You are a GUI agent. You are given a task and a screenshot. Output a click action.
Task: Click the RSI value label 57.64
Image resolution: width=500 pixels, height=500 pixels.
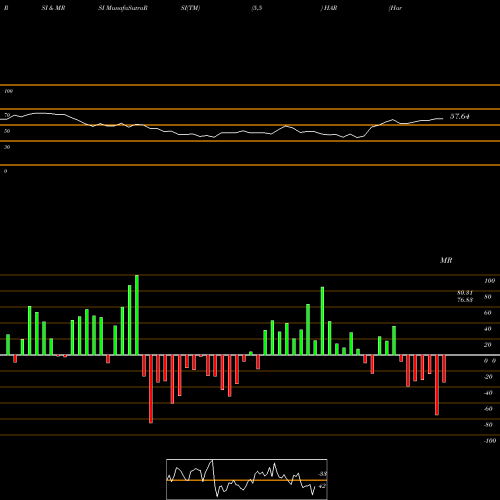pos(460,116)
